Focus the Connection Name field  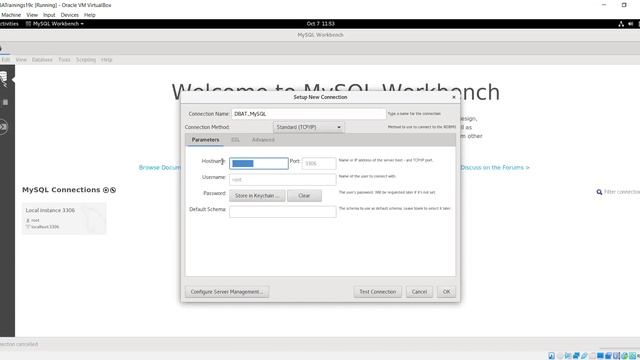click(x=309, y=114)
